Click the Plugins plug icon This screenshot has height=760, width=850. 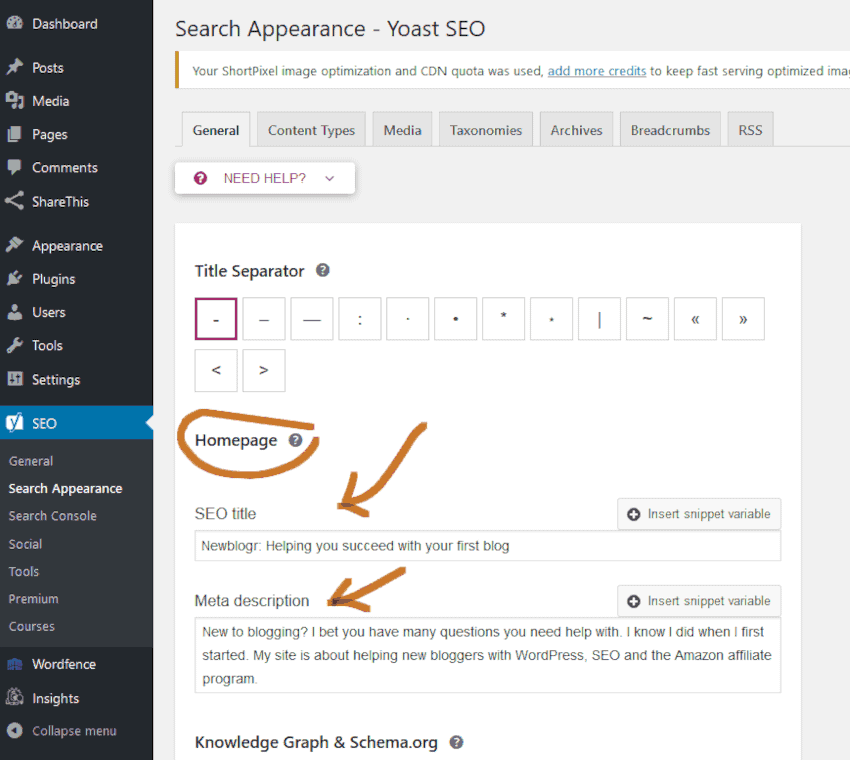[15, 279]
